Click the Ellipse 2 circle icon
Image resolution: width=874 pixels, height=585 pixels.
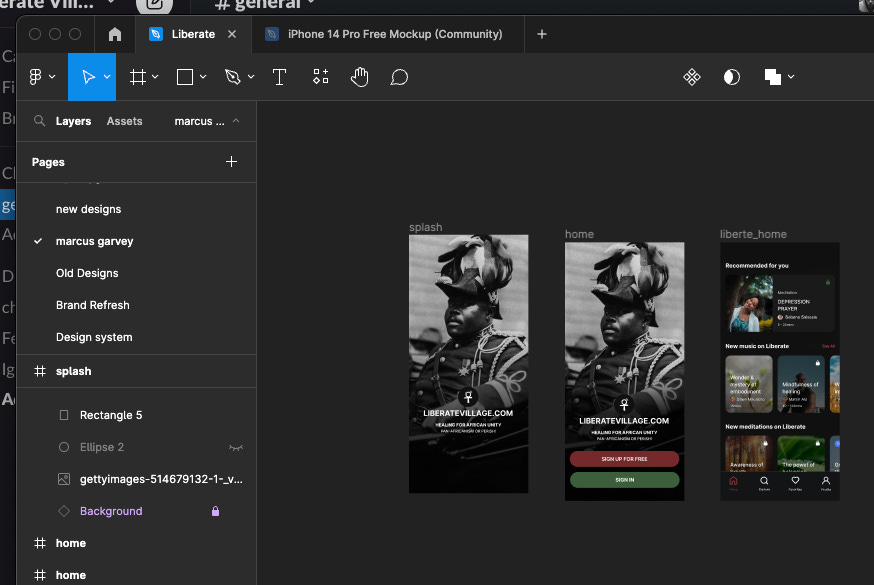click(x=64, y=447)
